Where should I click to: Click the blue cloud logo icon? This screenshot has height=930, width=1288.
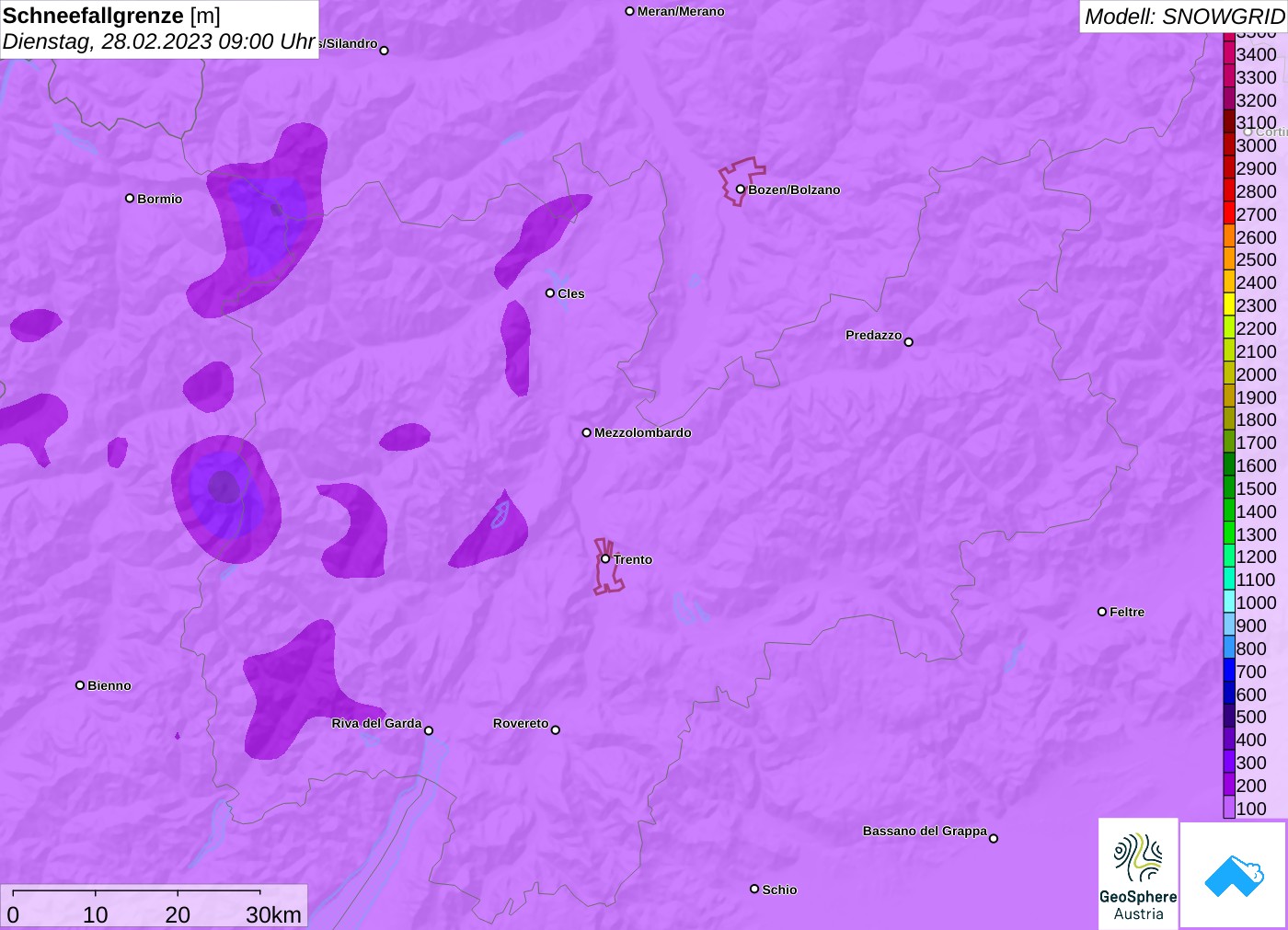coord(1234,876)
